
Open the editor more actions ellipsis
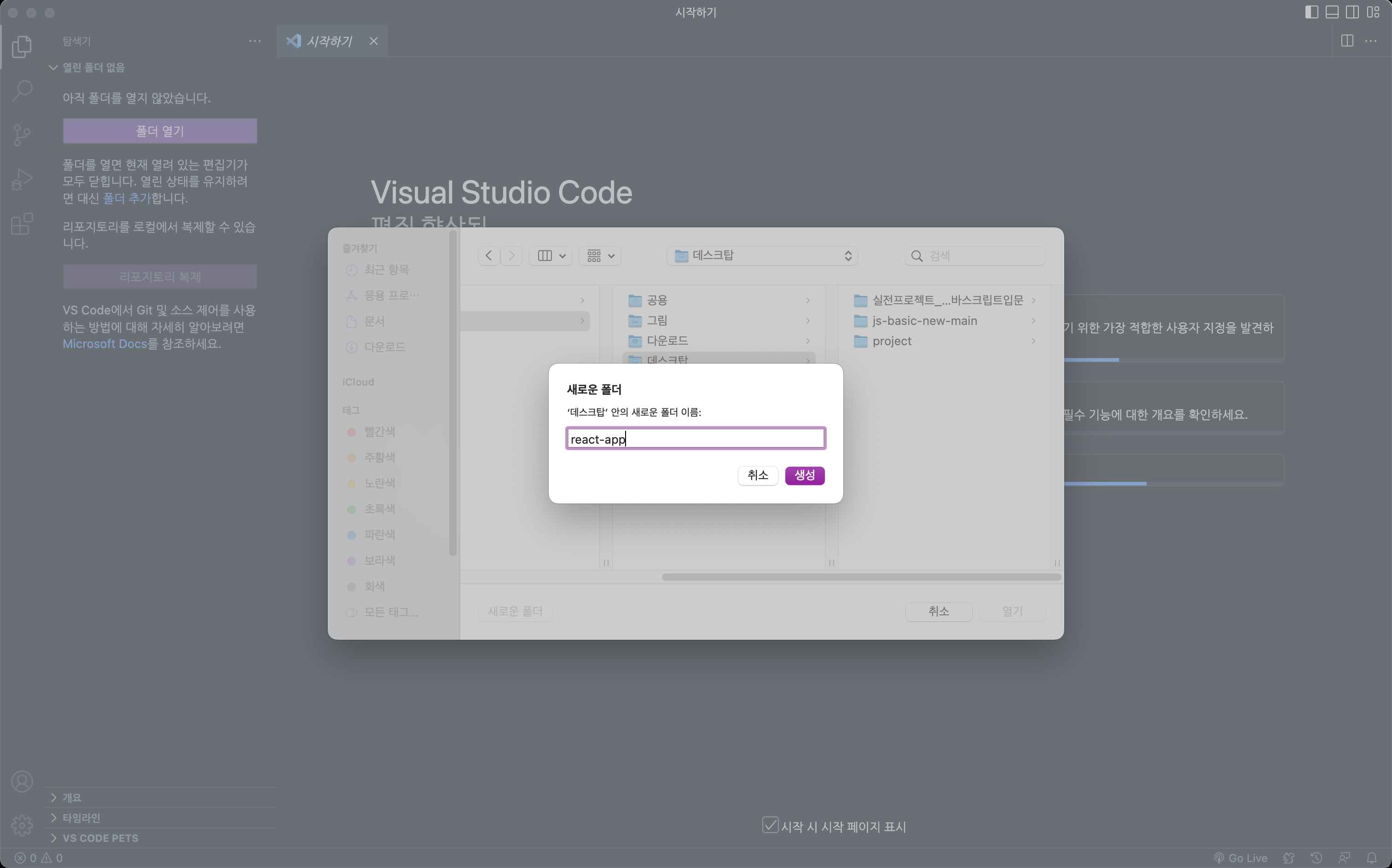tap(1371, 41)
